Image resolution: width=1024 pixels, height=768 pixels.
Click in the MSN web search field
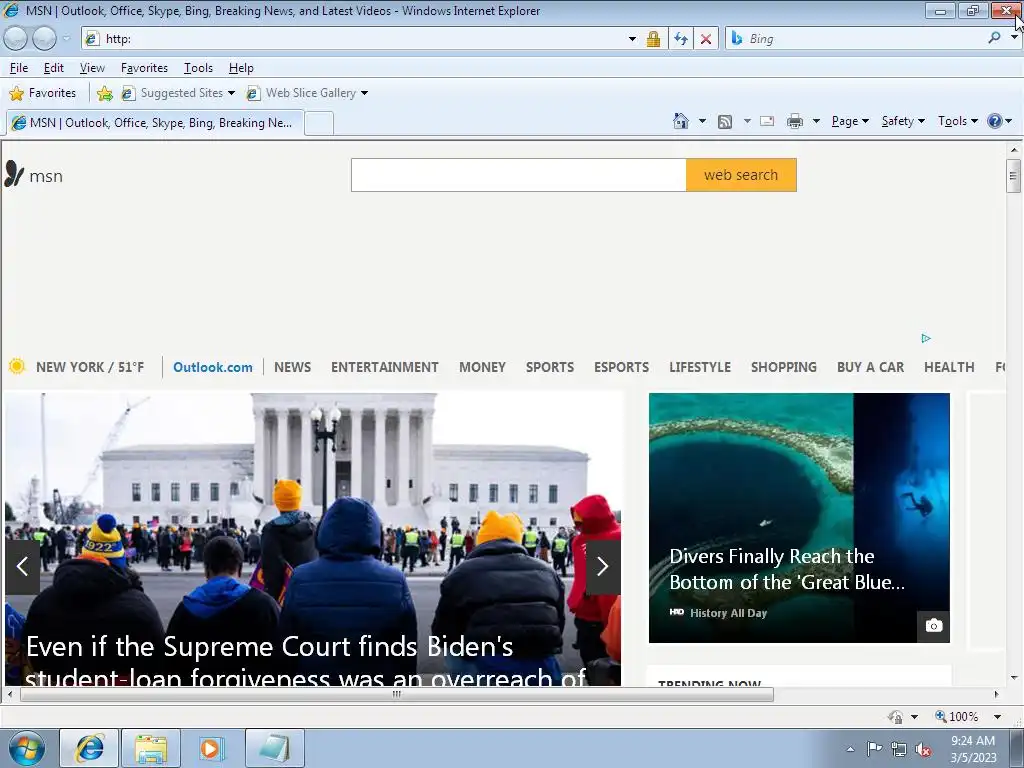click(x=519, y=175)
